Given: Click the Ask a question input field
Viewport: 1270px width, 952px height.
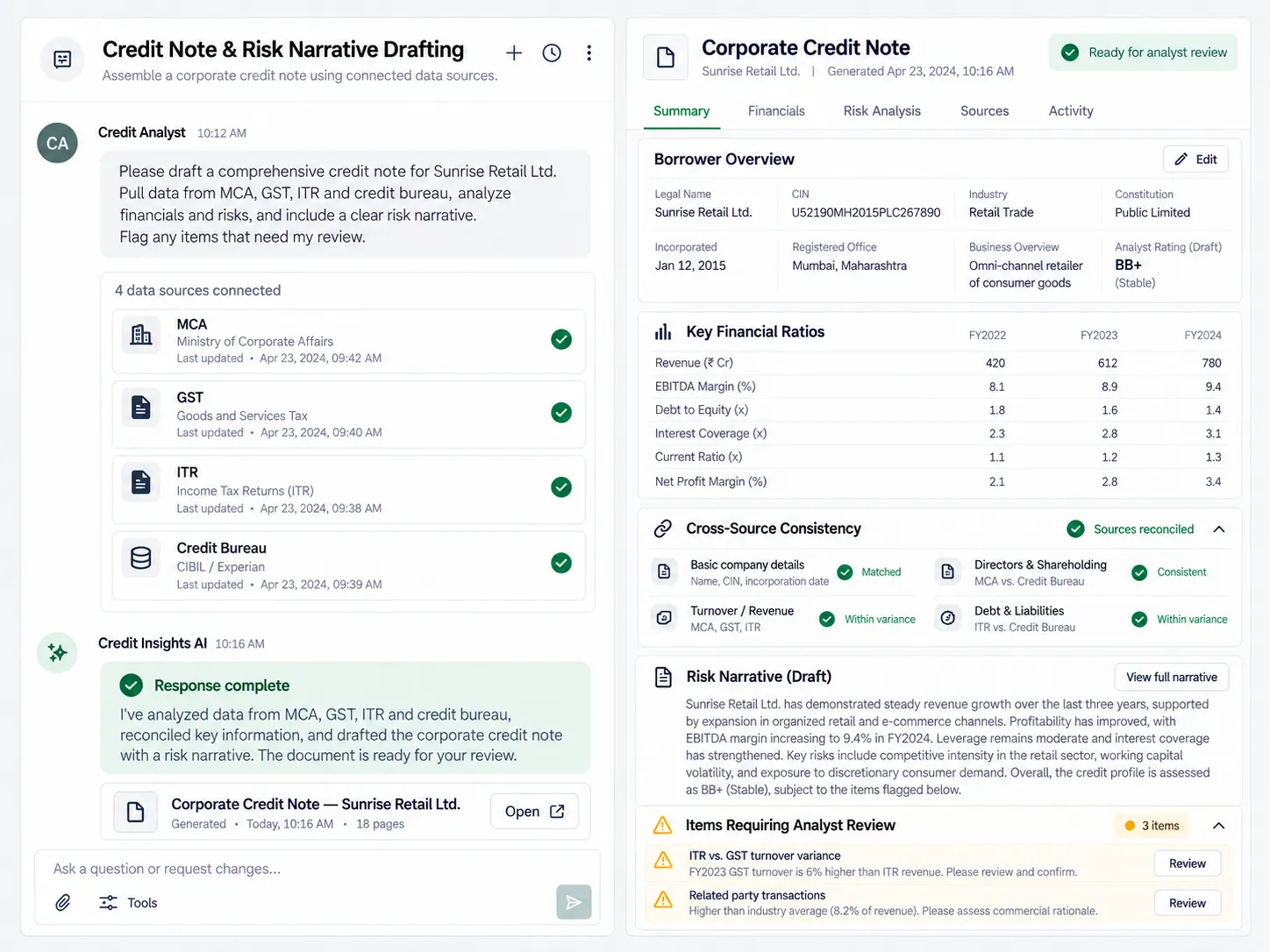Looking at the screenshot, I should (317, 869).
